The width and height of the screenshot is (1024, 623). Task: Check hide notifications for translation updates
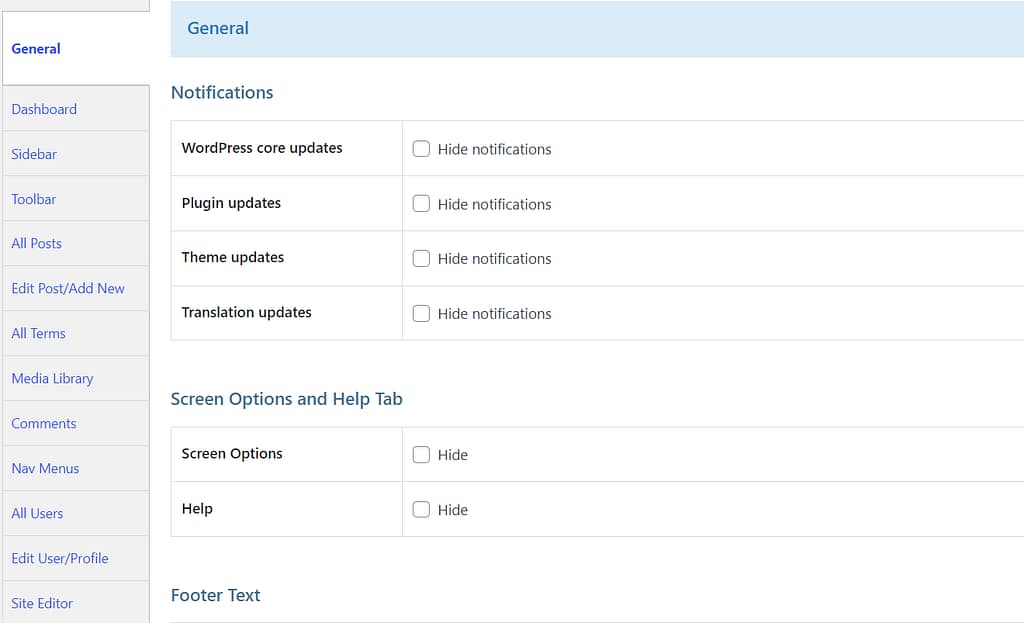421,313
